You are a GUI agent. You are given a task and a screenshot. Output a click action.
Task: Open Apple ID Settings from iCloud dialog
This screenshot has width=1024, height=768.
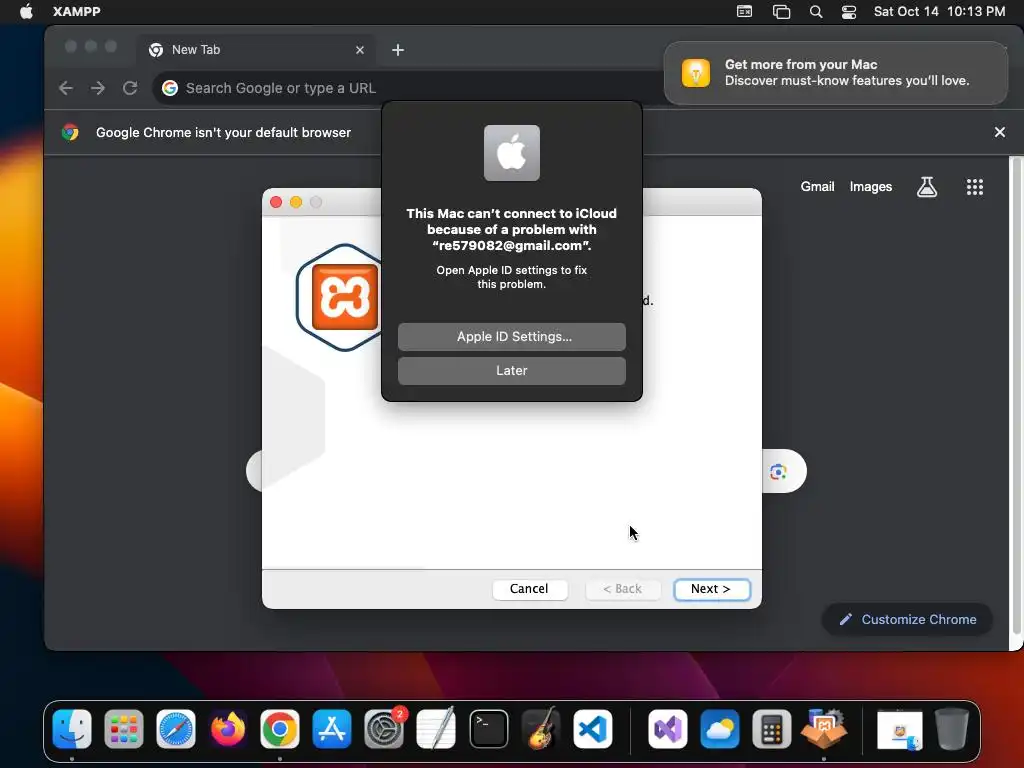point(511,336)
